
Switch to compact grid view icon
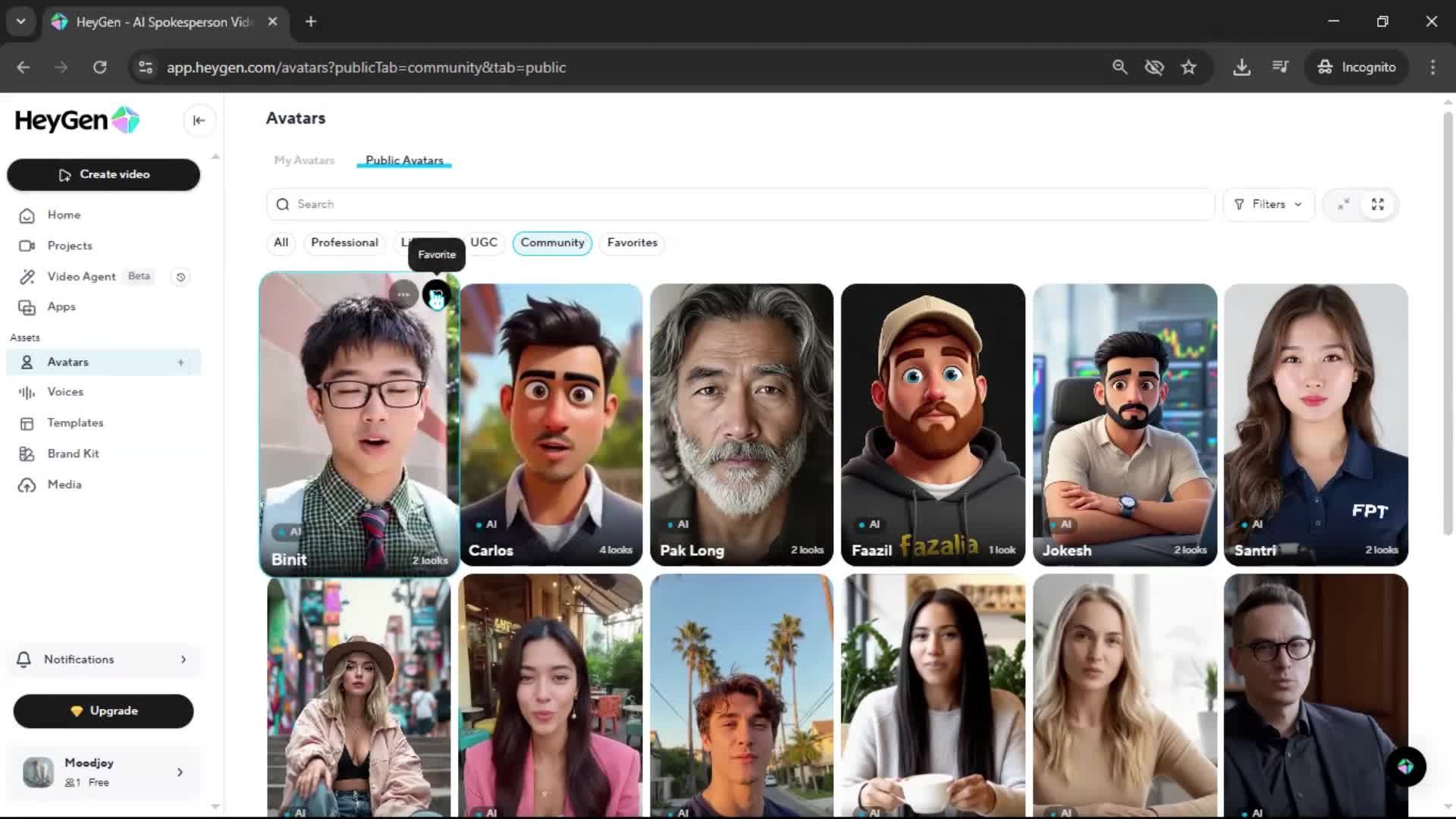[1343, 205]
